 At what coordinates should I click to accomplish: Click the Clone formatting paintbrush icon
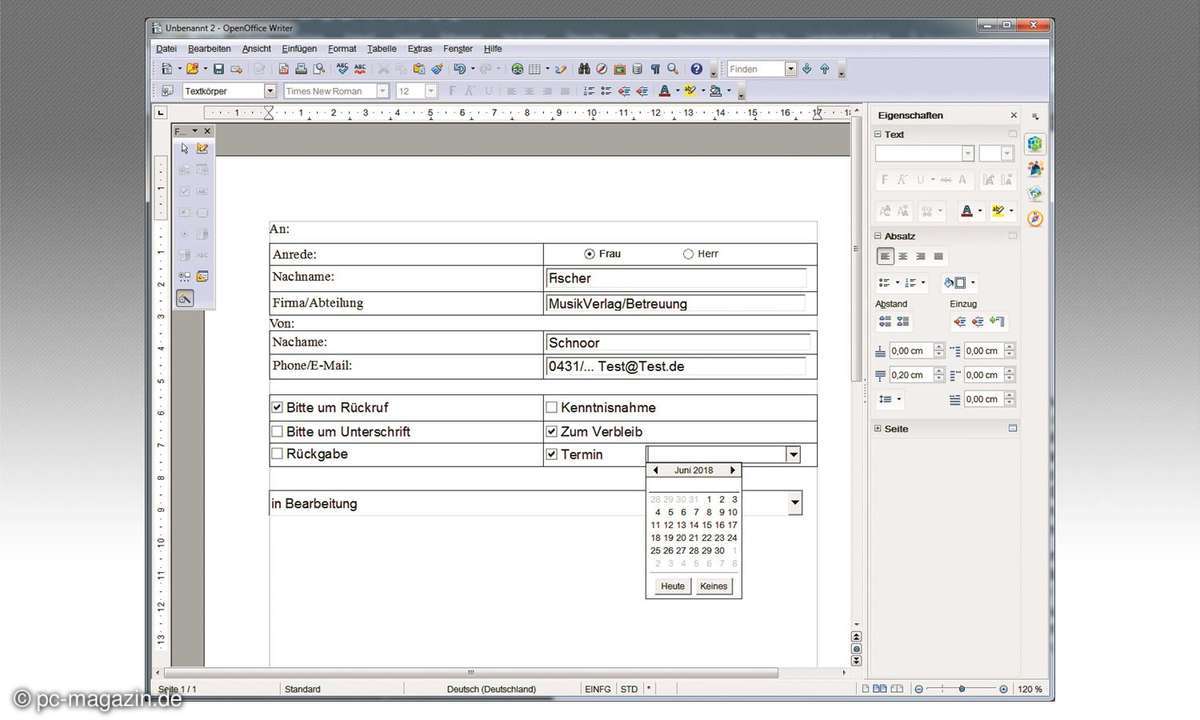click(437, 69)
